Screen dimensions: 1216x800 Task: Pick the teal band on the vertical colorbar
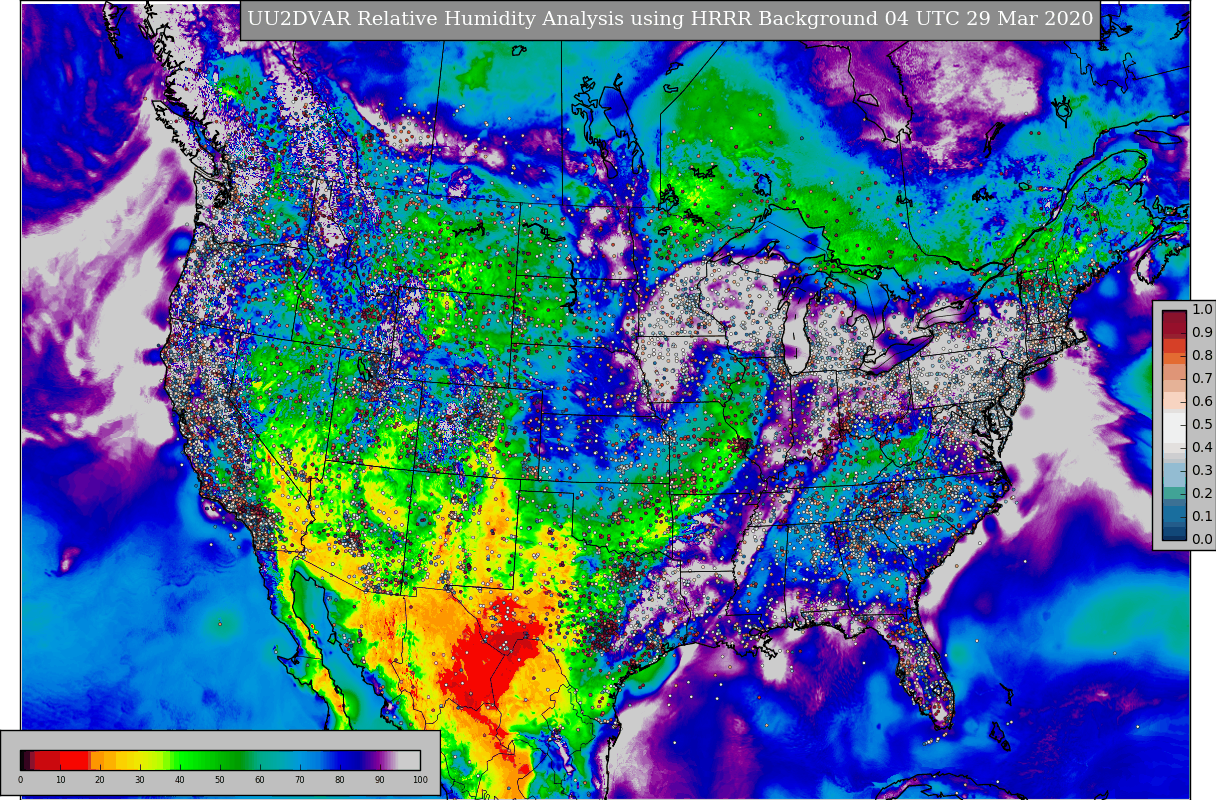[x=1174, y=492]
